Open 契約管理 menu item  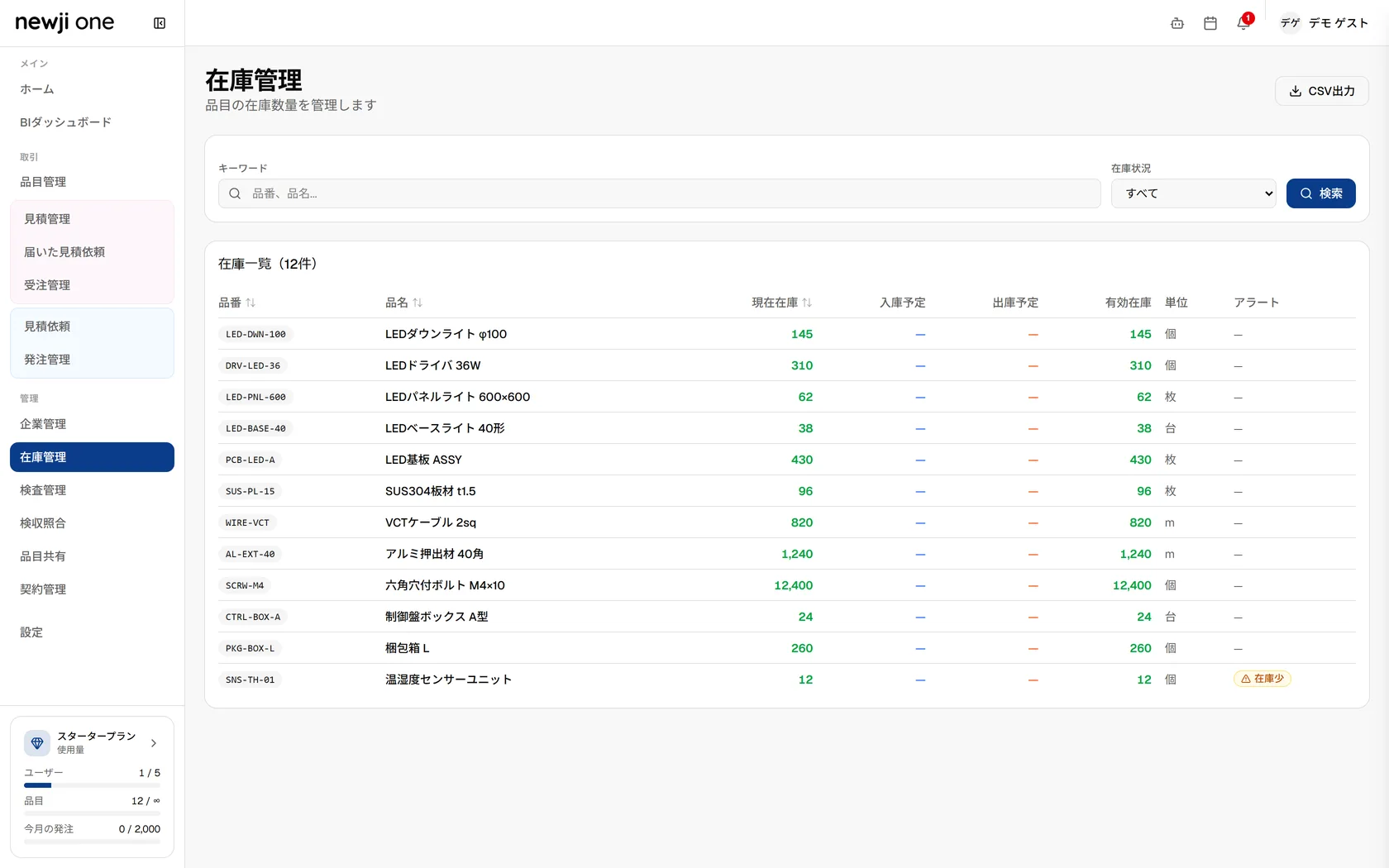[92, 589]
